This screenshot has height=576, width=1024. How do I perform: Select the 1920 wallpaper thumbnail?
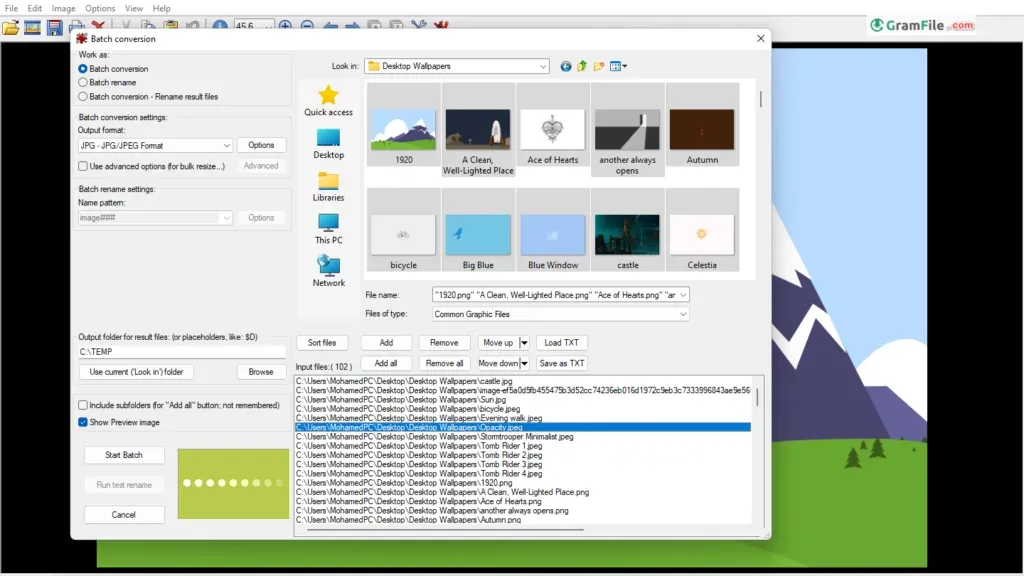pos(404,124)
